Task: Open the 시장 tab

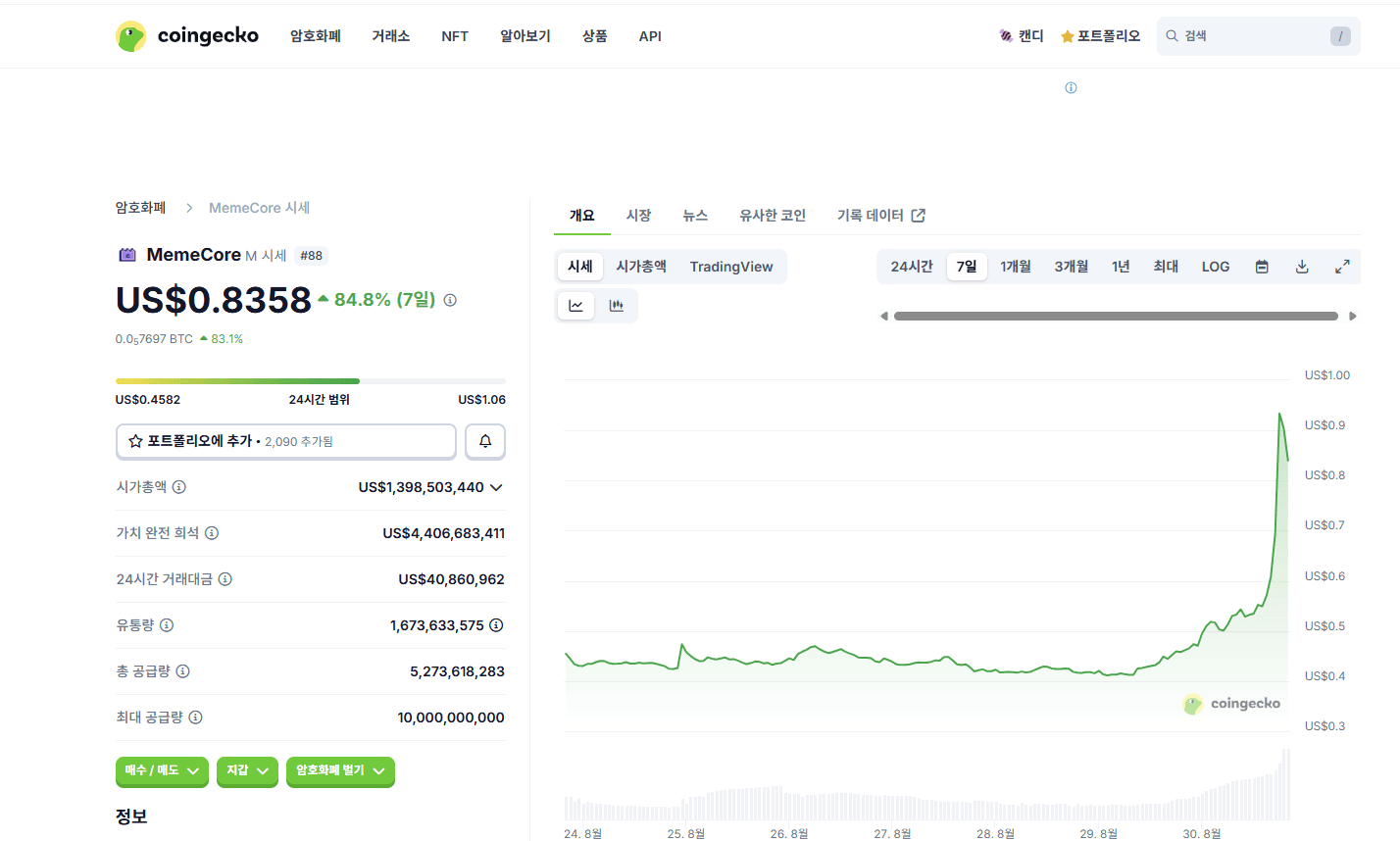Action: (x=638, y=216)
